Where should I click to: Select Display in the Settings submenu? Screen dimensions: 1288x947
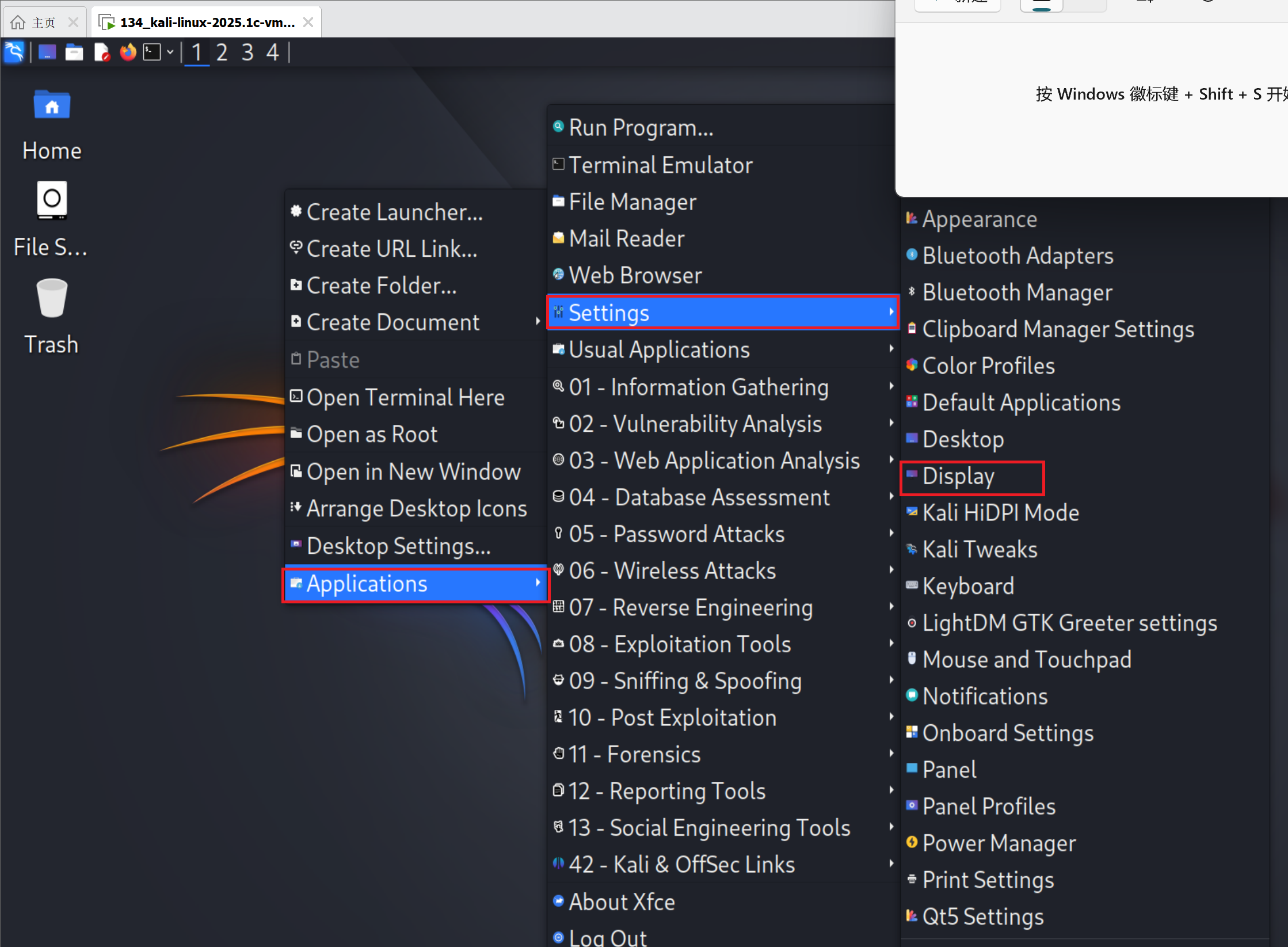pyautogui.click(x=958, y=477)
